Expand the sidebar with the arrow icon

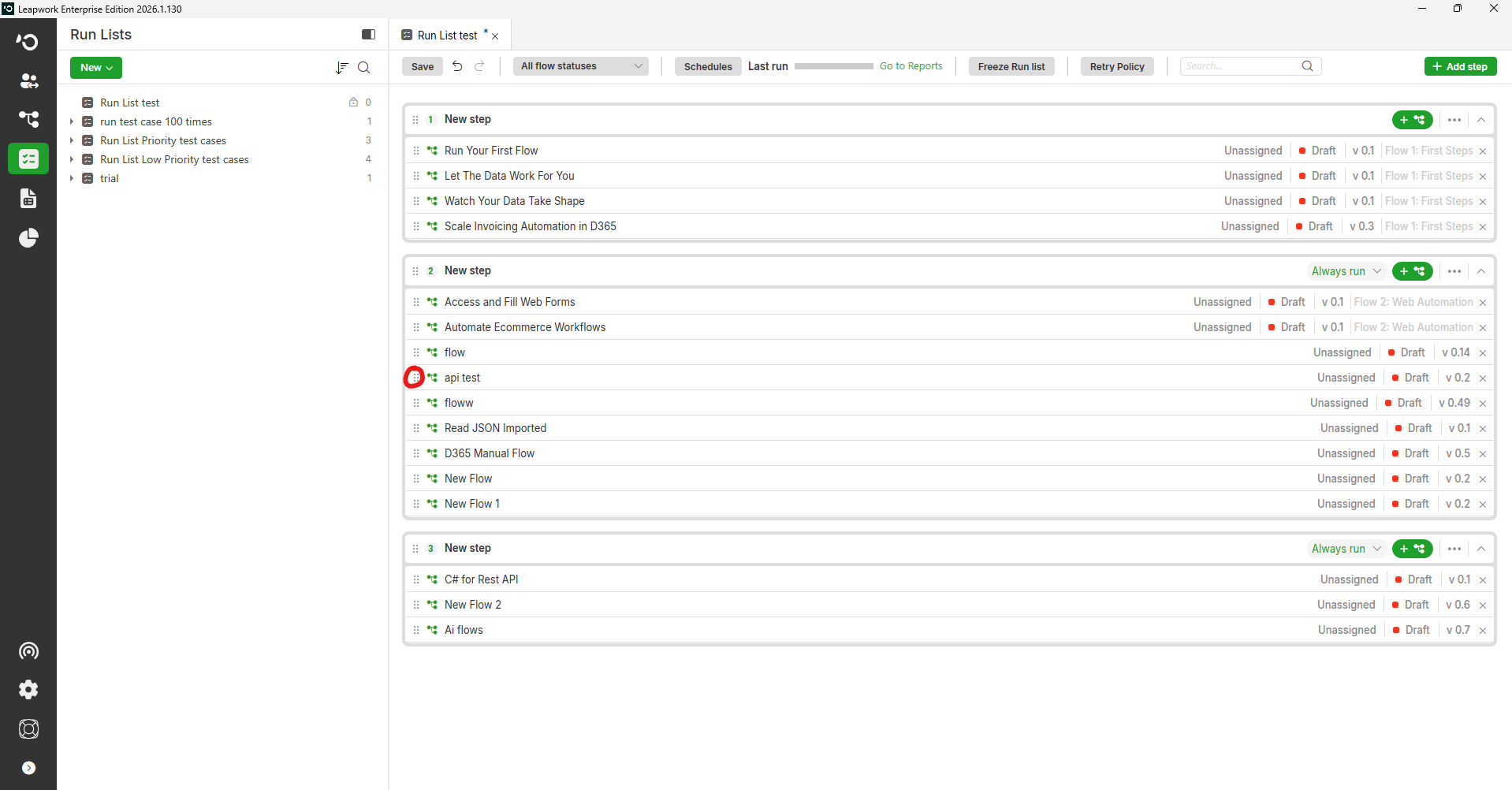pyautogui.click(x=28, y=768)
